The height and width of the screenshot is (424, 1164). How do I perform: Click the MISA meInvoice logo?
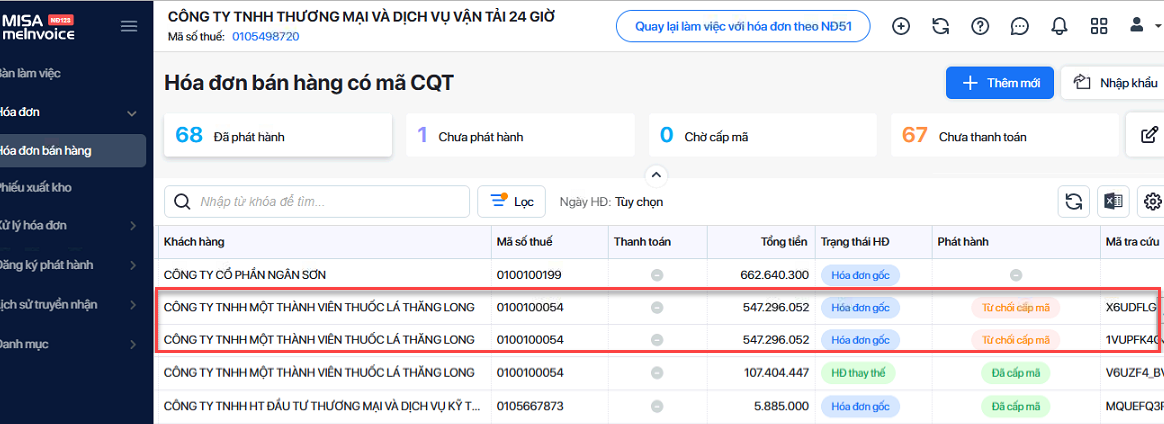coord(37,27)
